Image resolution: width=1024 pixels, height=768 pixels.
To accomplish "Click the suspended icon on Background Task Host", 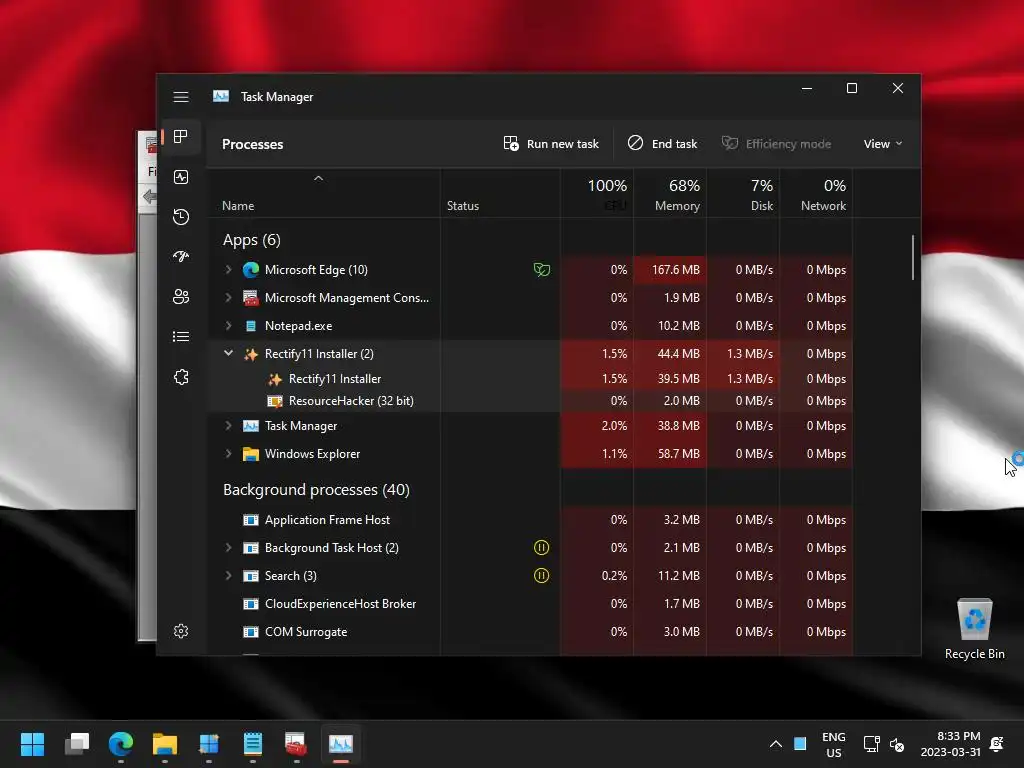I will (x=541, y=547).
